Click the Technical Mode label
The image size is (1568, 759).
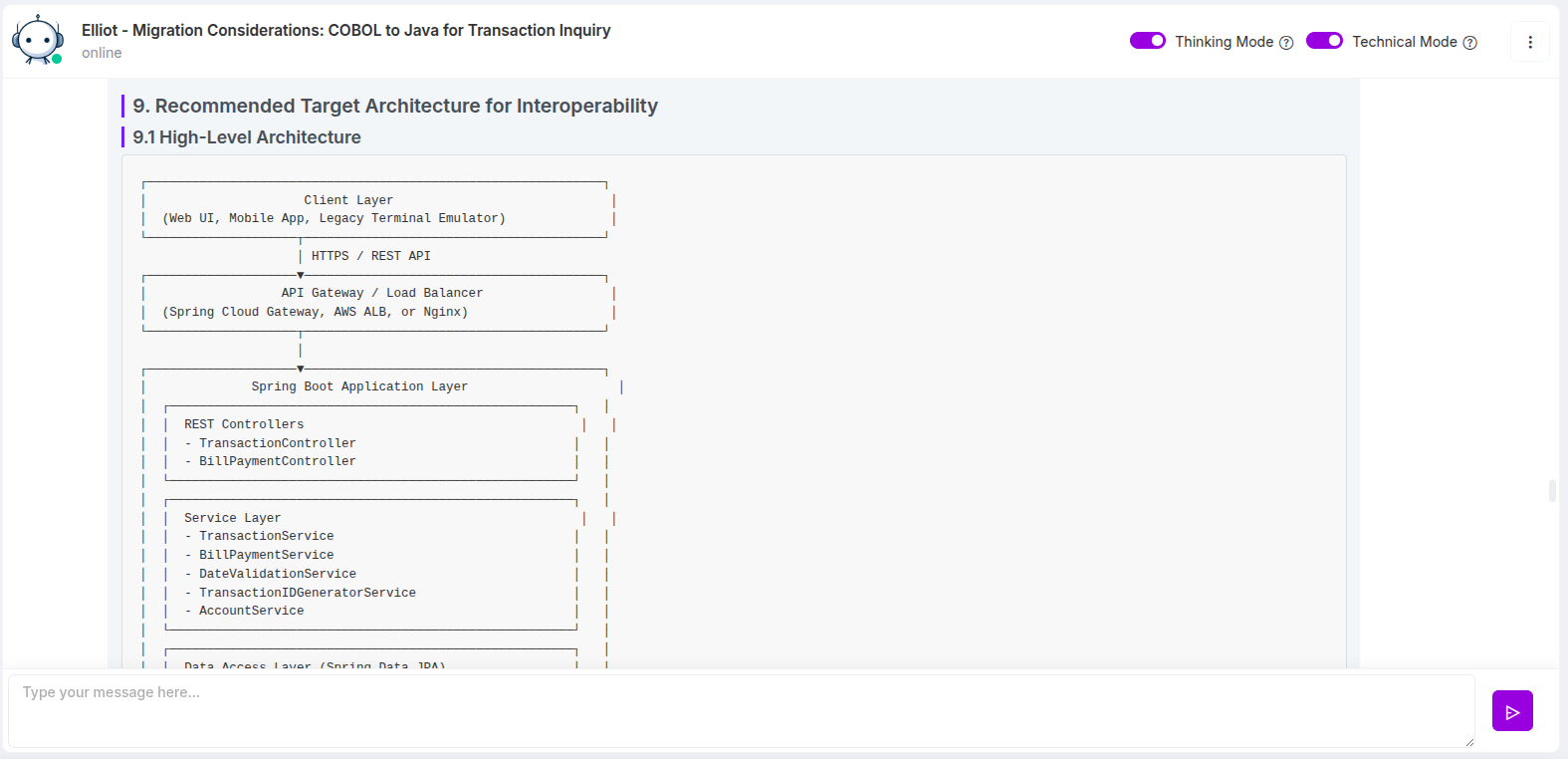(x=1405, y=42)
